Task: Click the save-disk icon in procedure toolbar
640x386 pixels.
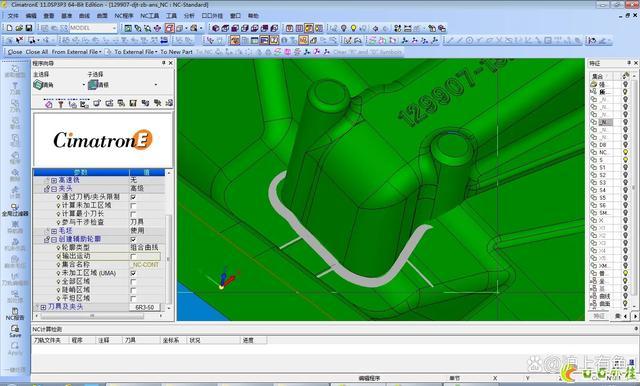Action: tap(133, 103)
